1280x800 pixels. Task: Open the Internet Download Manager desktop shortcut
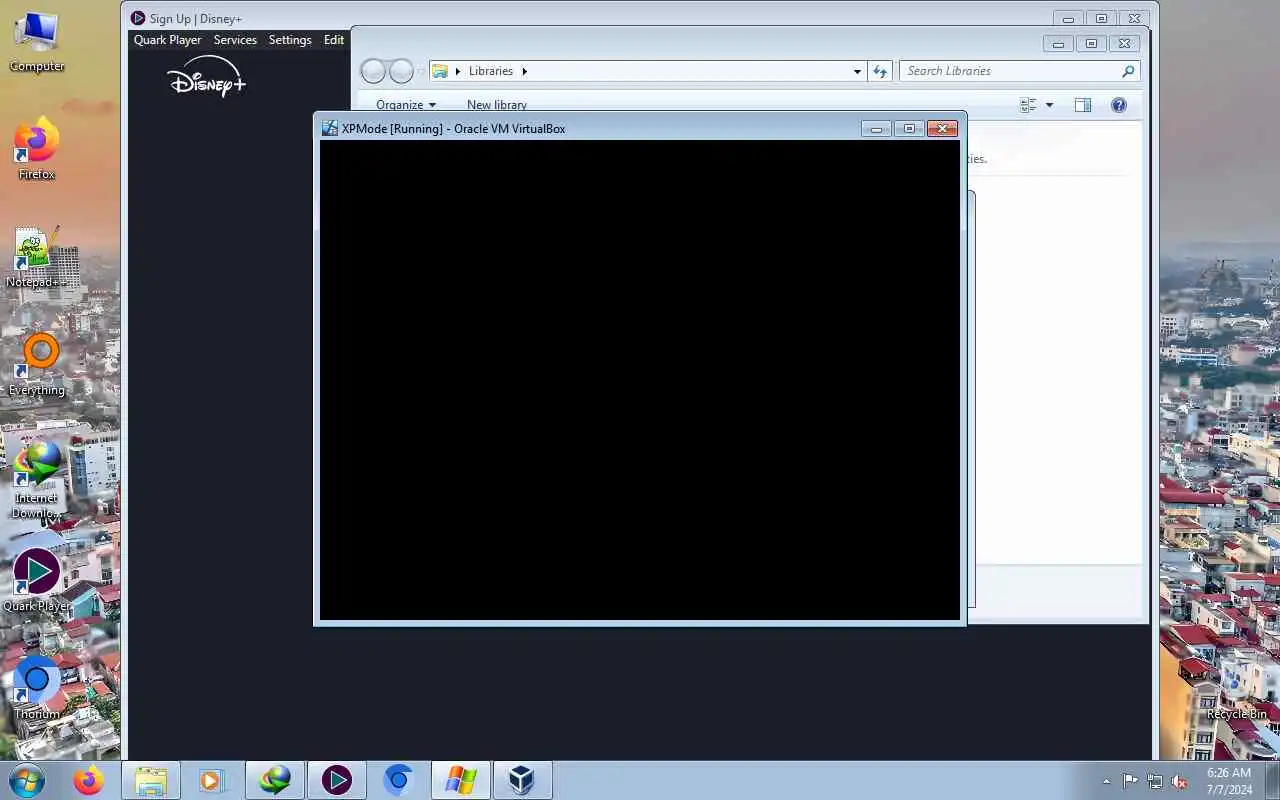coord(37,480)
